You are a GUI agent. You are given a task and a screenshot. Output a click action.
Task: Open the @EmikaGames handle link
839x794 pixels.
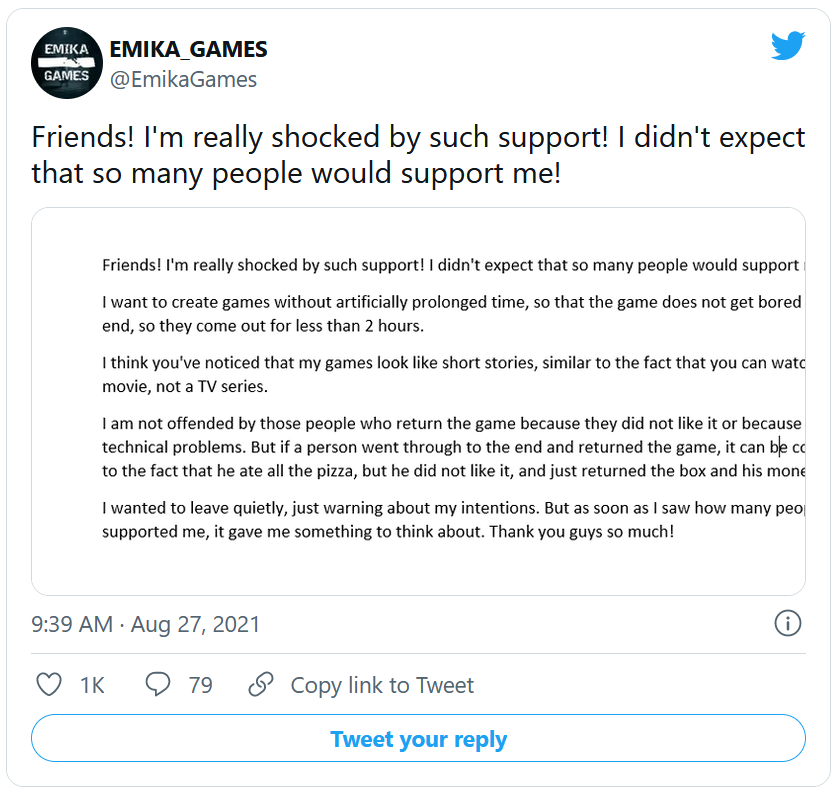tap(183, 79)
